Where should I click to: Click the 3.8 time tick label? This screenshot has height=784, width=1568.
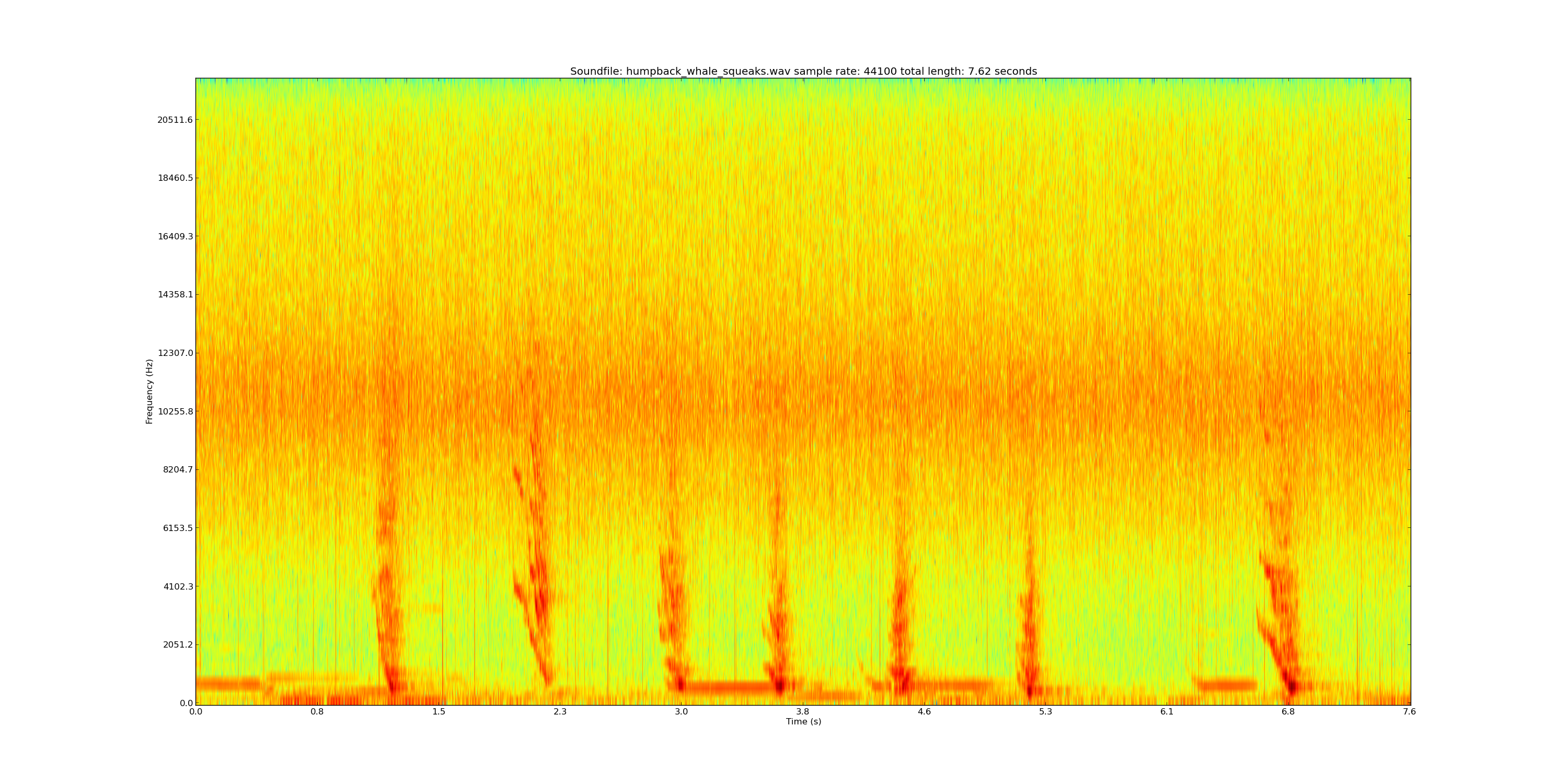pyautogui.click(x=803, y=711)
